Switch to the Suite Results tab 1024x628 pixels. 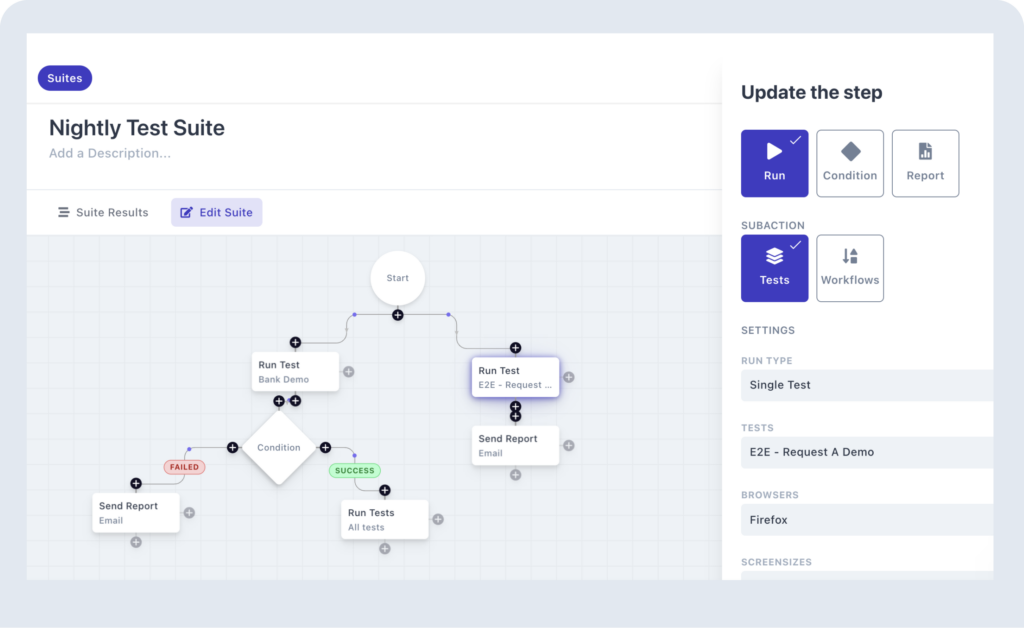tap(104, 212)
